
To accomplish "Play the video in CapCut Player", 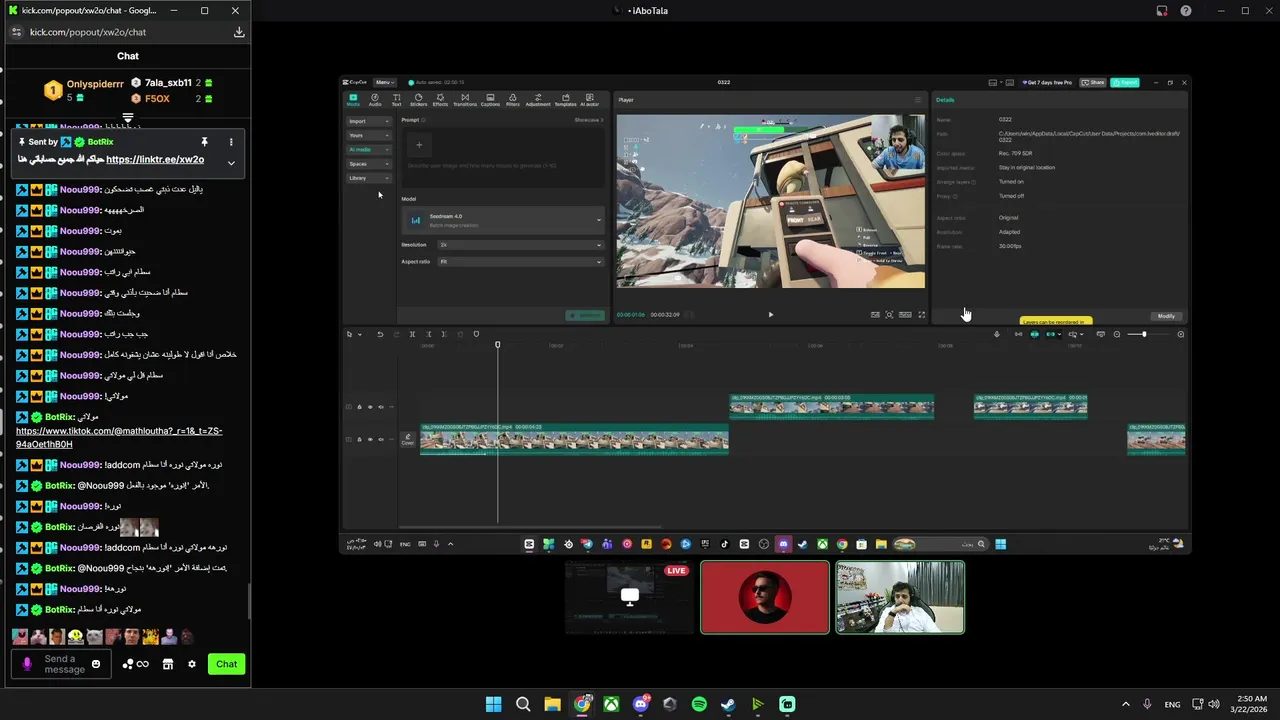I will tap(770, 315).
